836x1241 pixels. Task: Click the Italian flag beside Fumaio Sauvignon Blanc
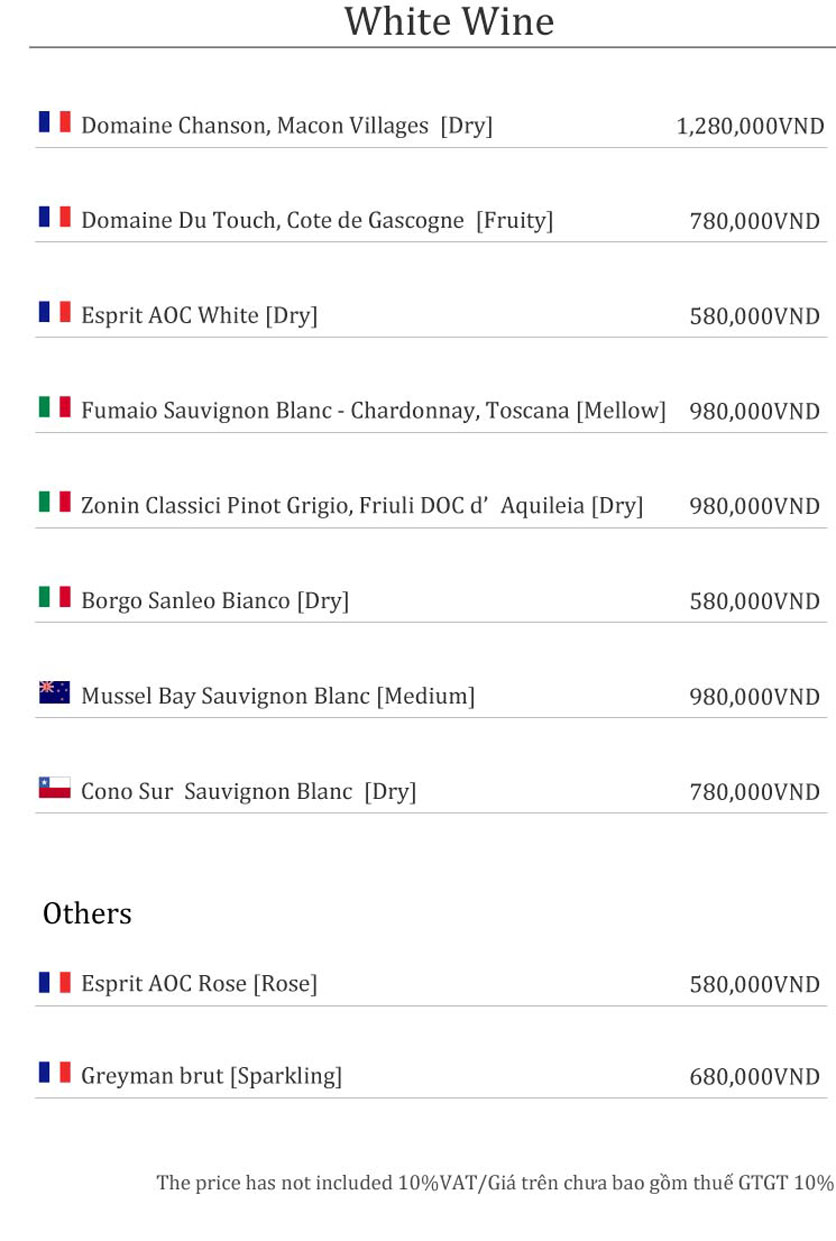[x=54, y=407]
